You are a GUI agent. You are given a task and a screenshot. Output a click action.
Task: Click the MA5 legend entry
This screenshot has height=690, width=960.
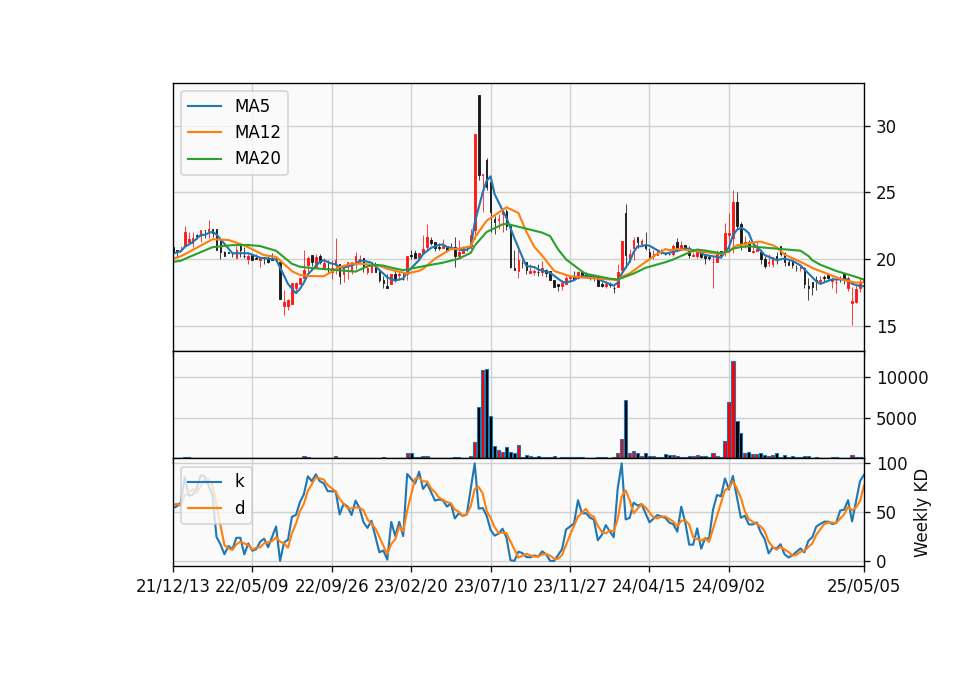(x=228, y=106)
